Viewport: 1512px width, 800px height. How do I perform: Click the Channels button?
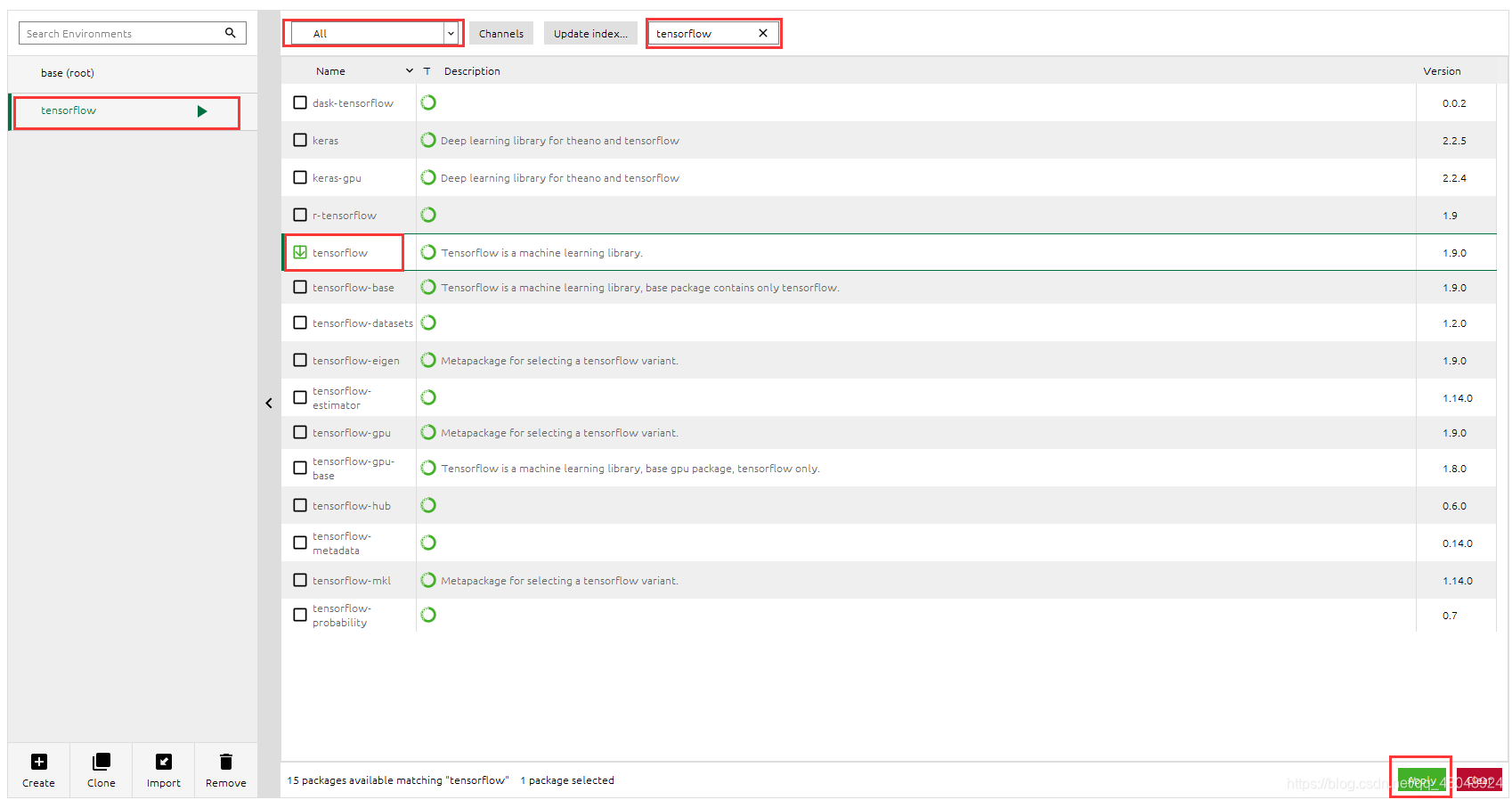(x=501, y=33)
